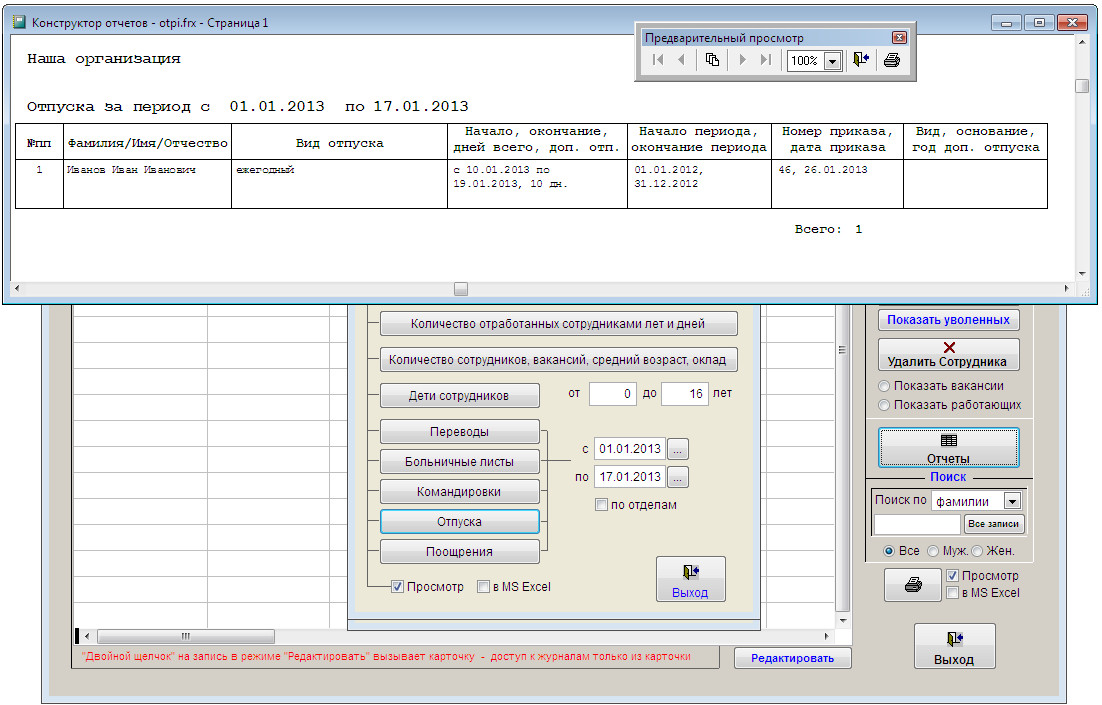
Task: Click the report window's horizontal scrollbar thumb
Action: tap(460, 289)
